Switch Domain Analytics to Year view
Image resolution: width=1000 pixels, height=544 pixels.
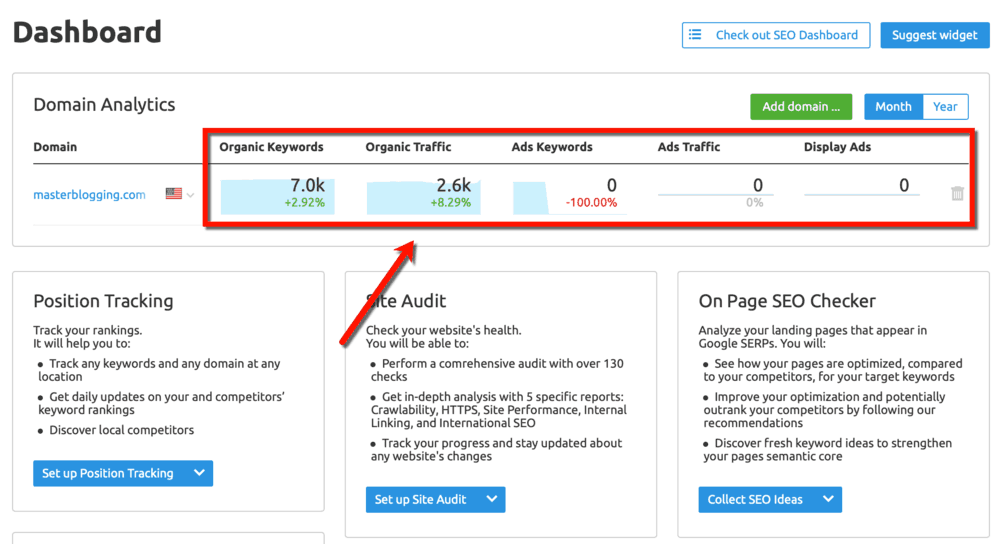click(945, 107)
